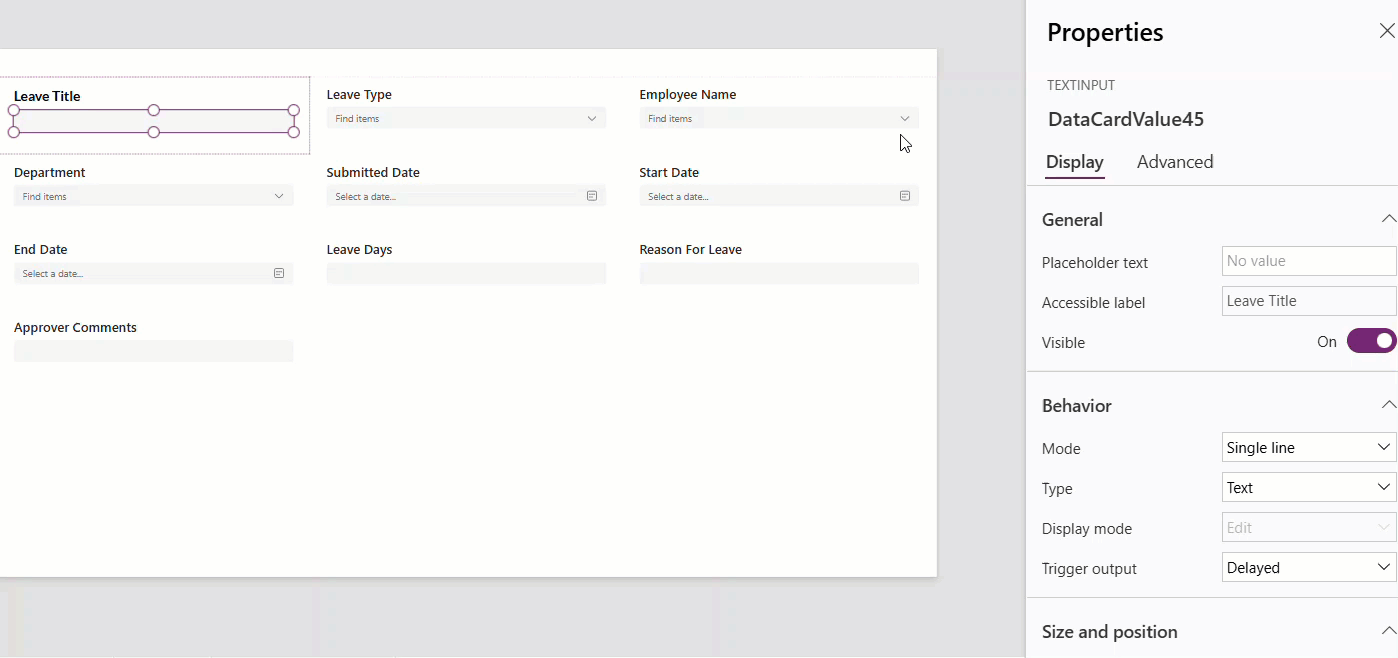Screen dimensions: 1398x658
Task: Click the Placeholder text input field
Action: tap(1309, 261)
